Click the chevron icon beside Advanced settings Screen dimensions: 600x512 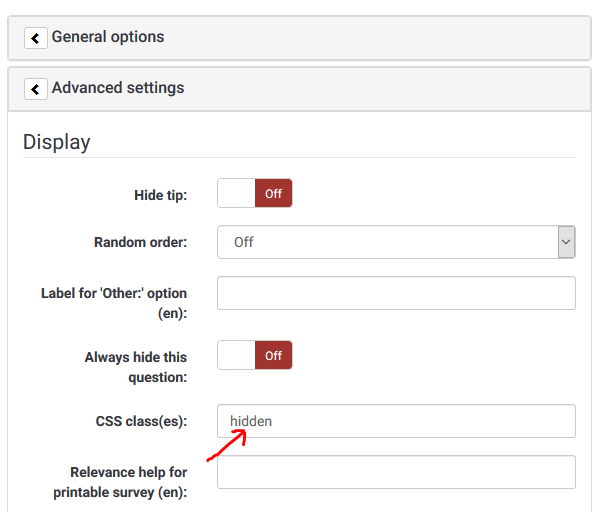point(36,89)
